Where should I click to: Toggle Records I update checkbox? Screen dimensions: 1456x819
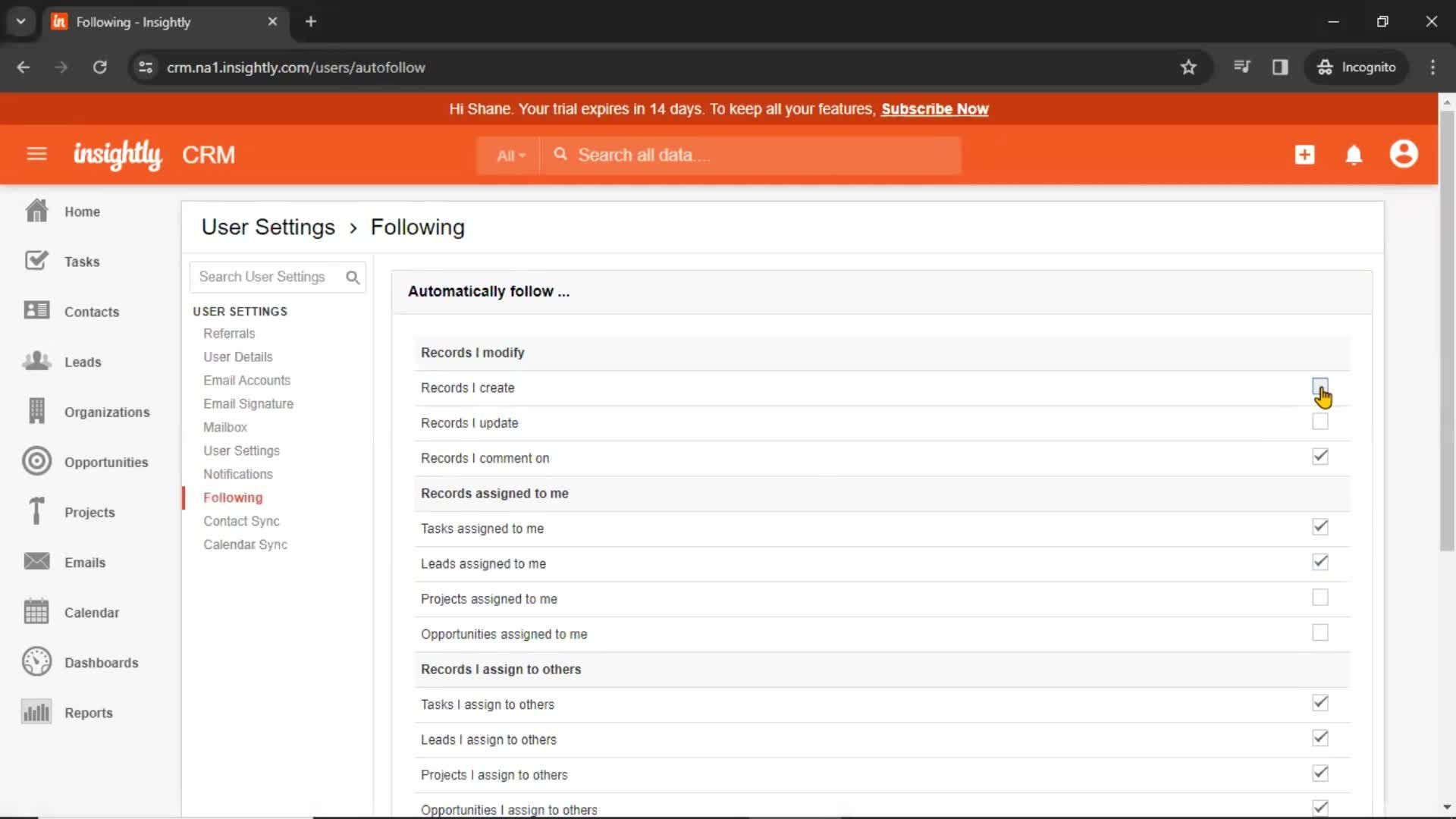(x=1320, y=421)
